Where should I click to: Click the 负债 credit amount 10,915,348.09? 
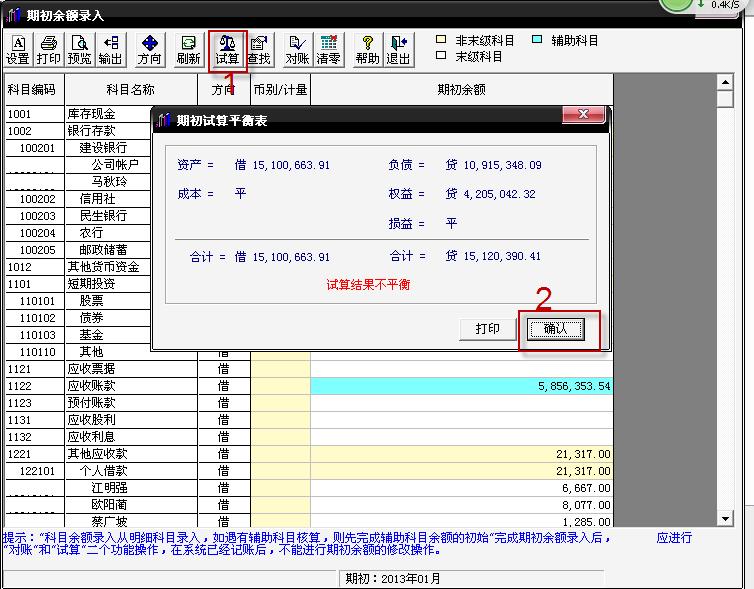pos(503,165)
